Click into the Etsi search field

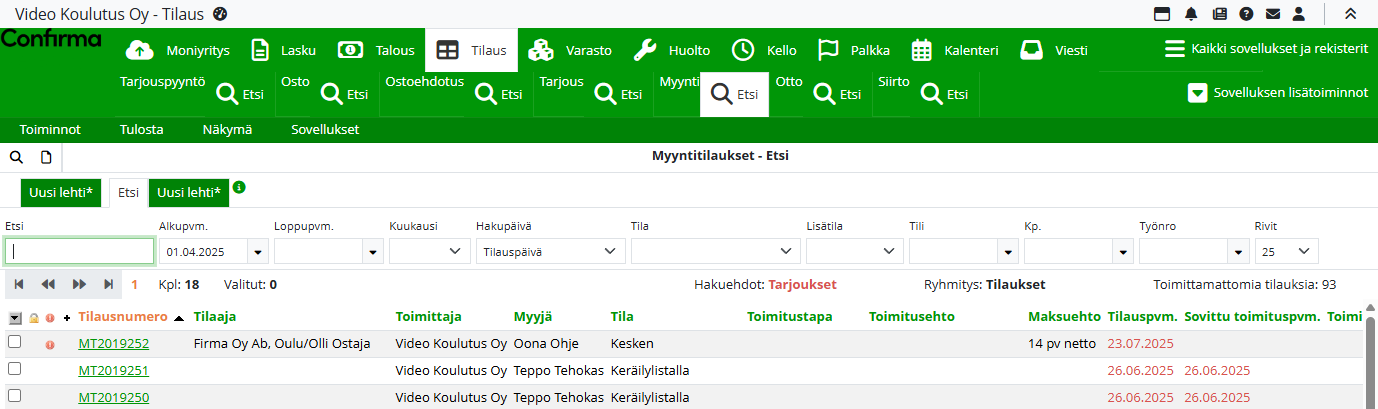[x=80, y=252]
